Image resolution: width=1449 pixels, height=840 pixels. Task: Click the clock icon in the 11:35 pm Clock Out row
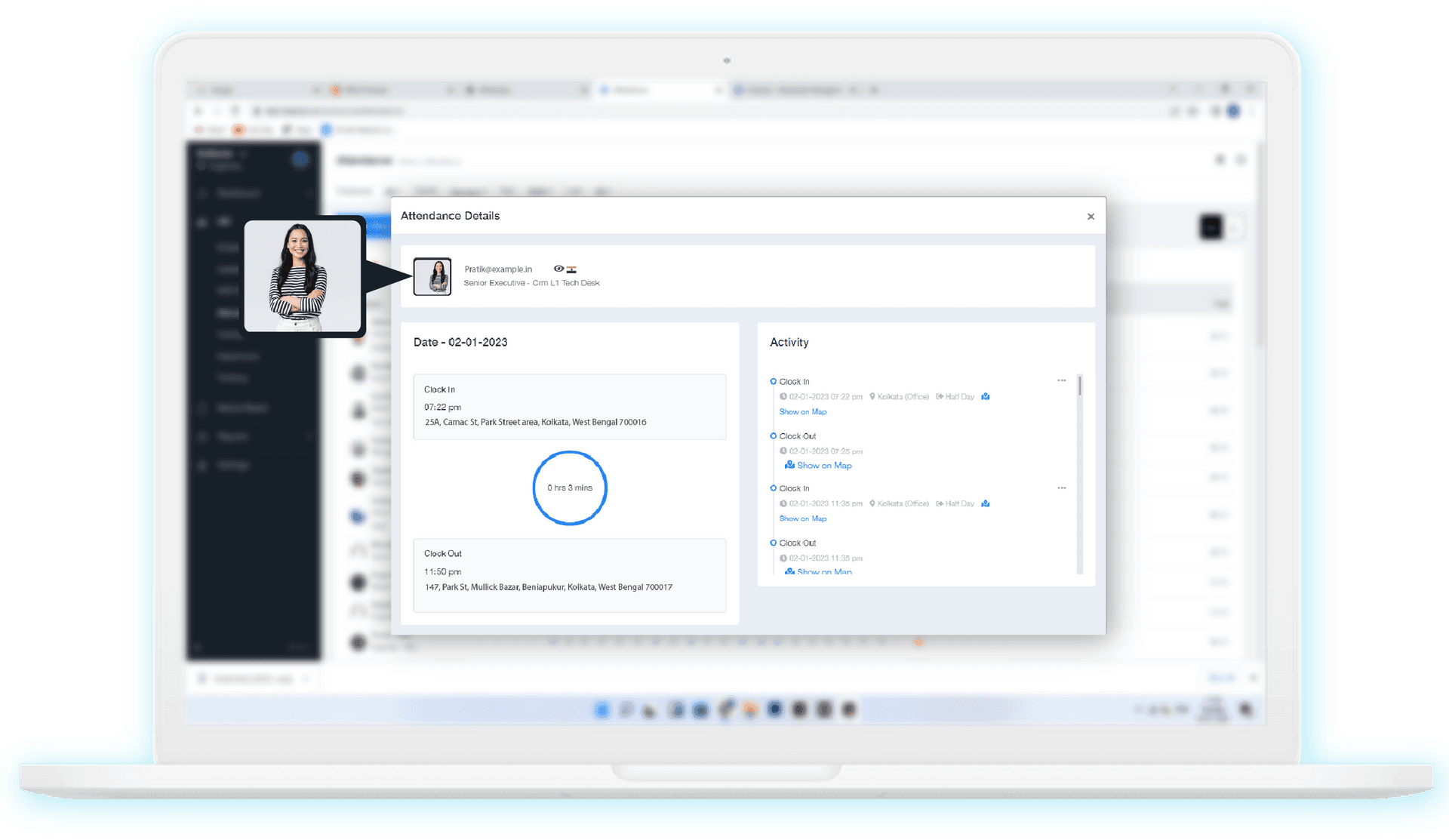pyautogui.click(x=783, y=558)
